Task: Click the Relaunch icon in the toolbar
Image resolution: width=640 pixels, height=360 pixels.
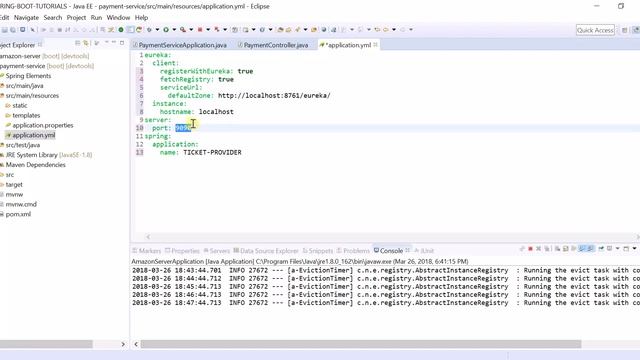Action: (x=139, y=30)
